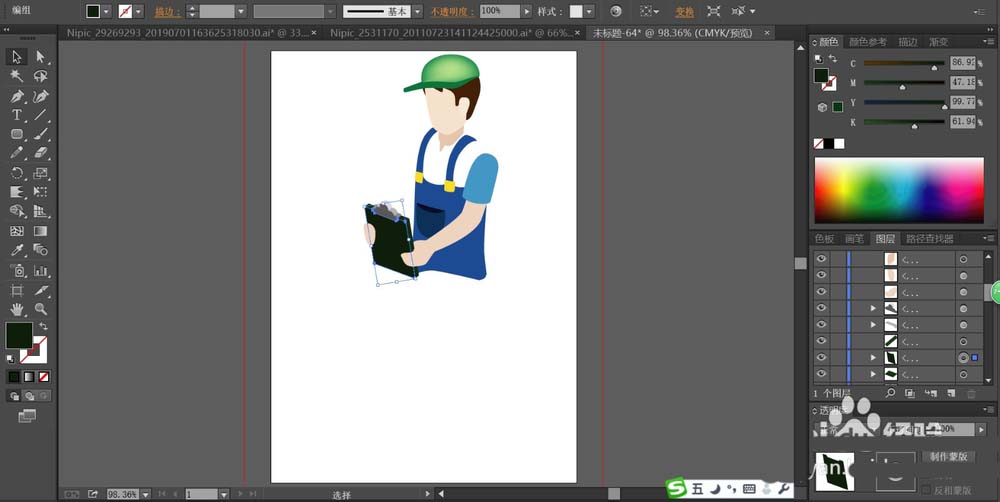Click the 变换 link in control bar
Viewport: 1000px width, 502px height.
pyautogui.click(x=684, y=12)
